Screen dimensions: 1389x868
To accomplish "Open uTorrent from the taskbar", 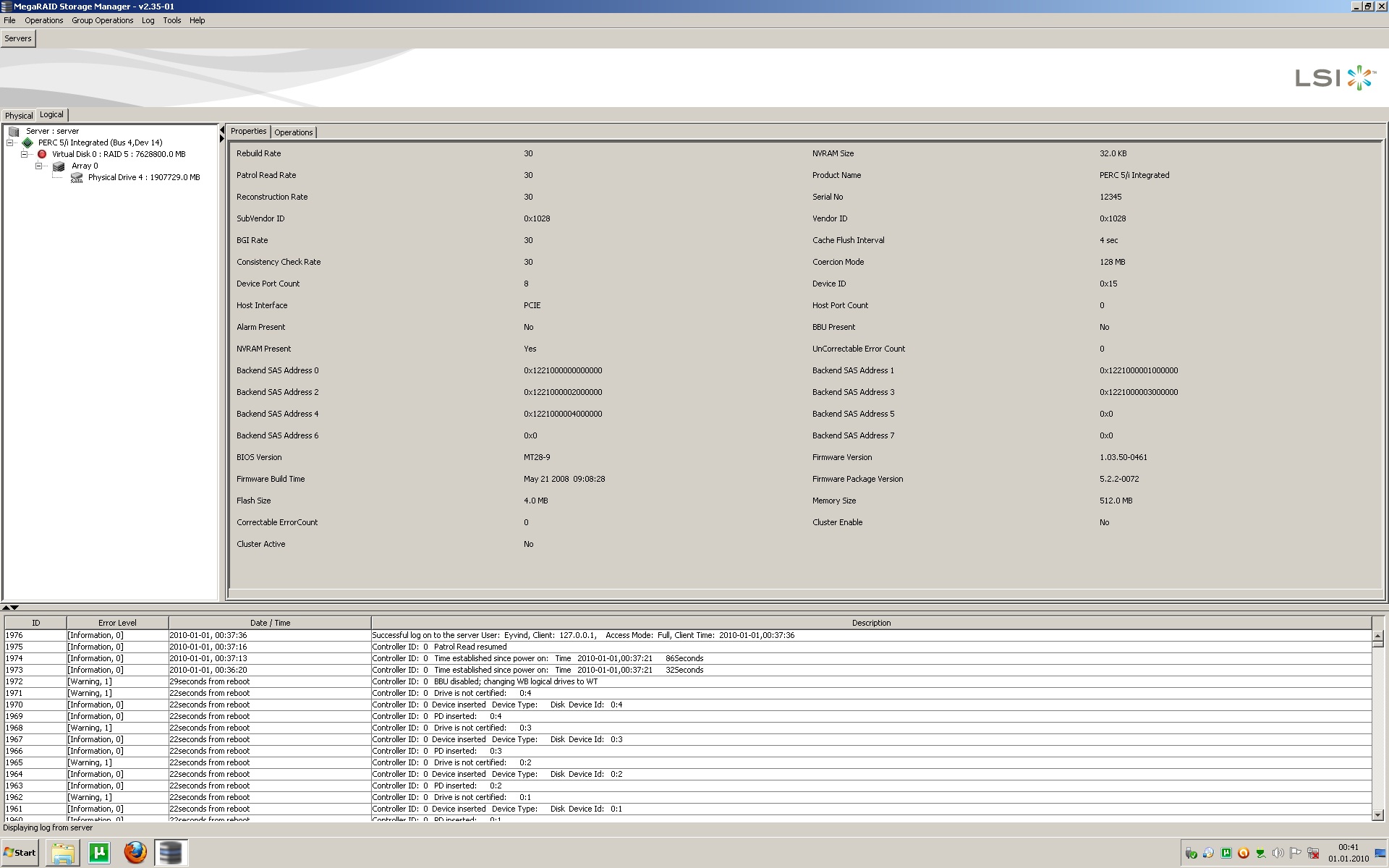I will click(99, 853).
